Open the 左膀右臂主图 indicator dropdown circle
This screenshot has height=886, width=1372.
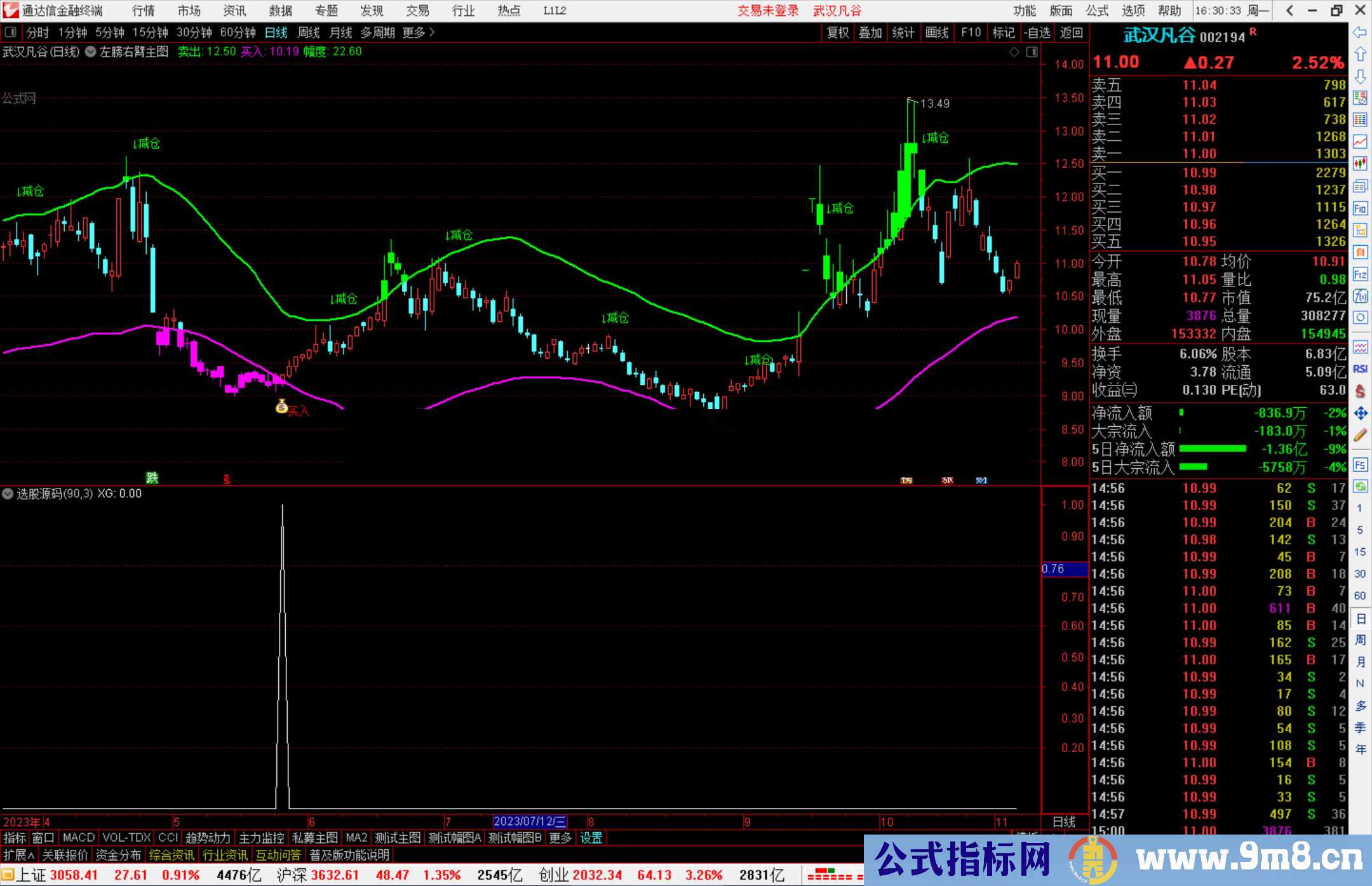click(91, 52)
